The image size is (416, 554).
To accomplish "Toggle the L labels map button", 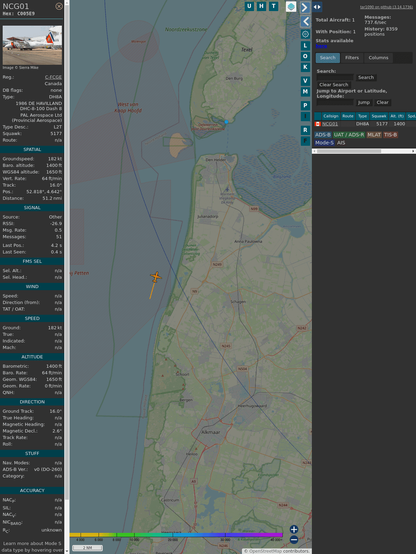I will pos(305,46).
